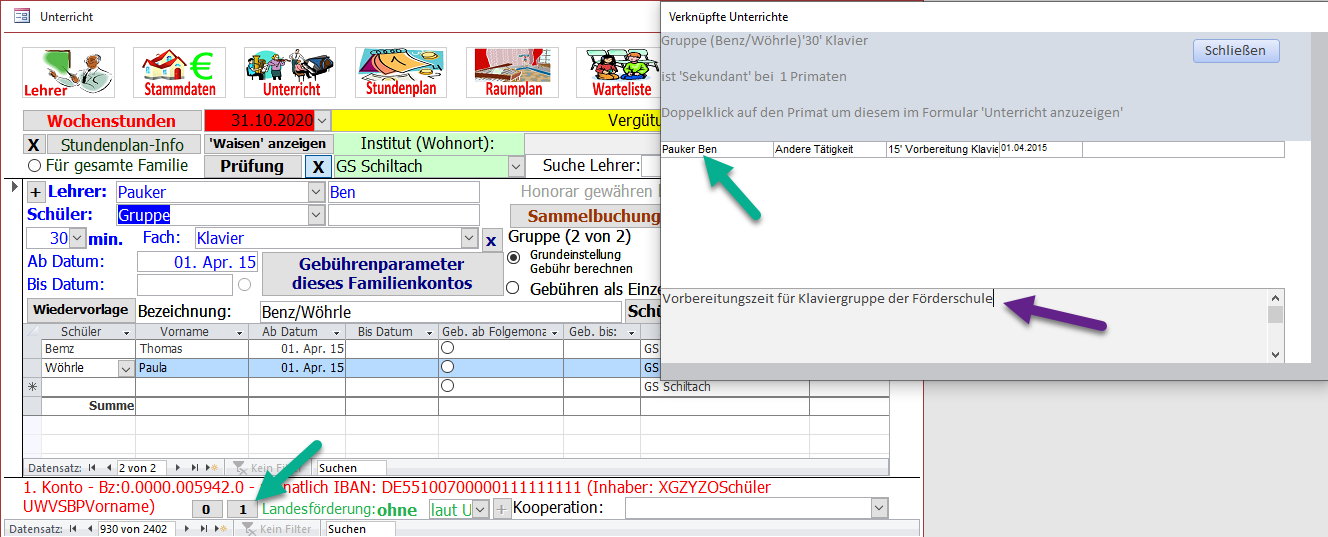Click the Bezeichnung field with Benz/Wöhrle
Image resolution: width=1328 pixels, height=537 pixels.
point(440,312)
